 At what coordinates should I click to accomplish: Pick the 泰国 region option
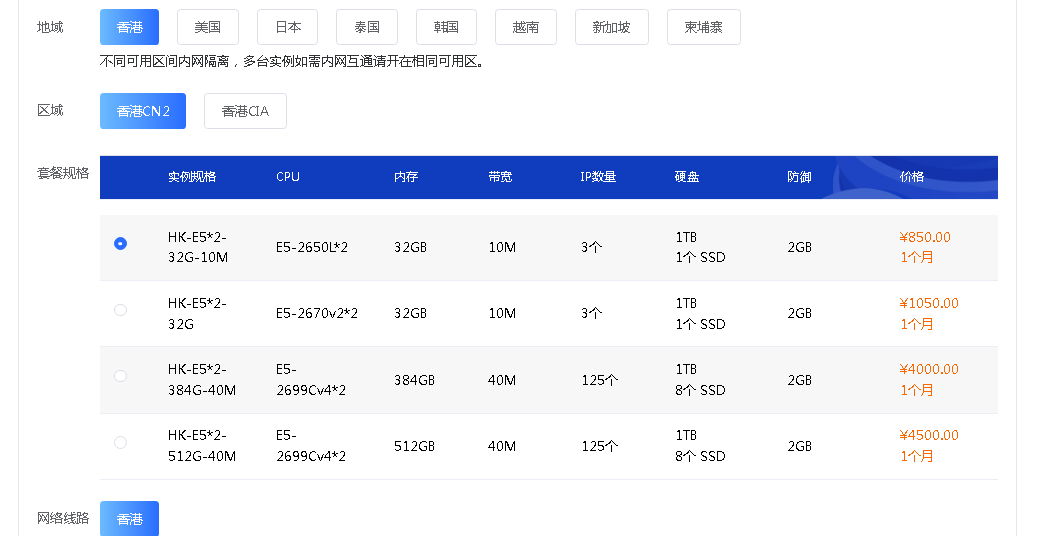[x=367, y=27]
